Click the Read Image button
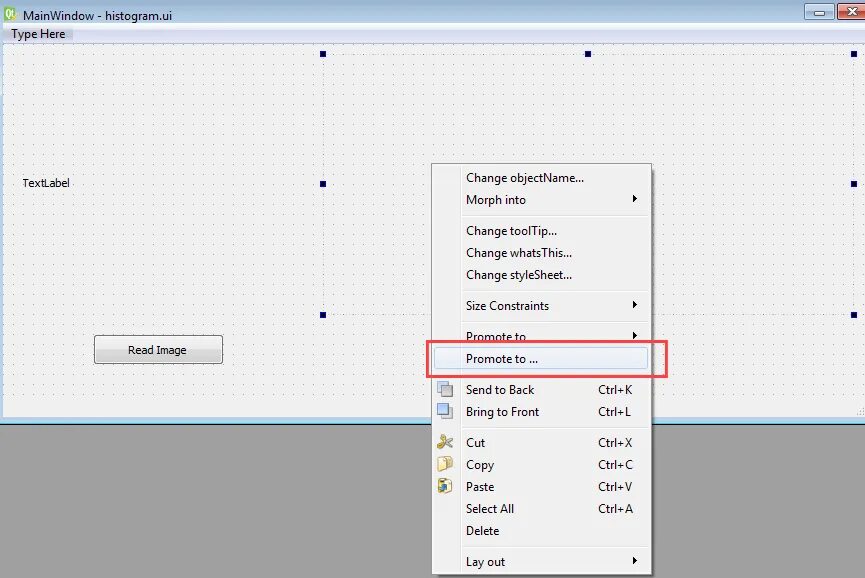865x578 pixels. click(x=158, y=350)
